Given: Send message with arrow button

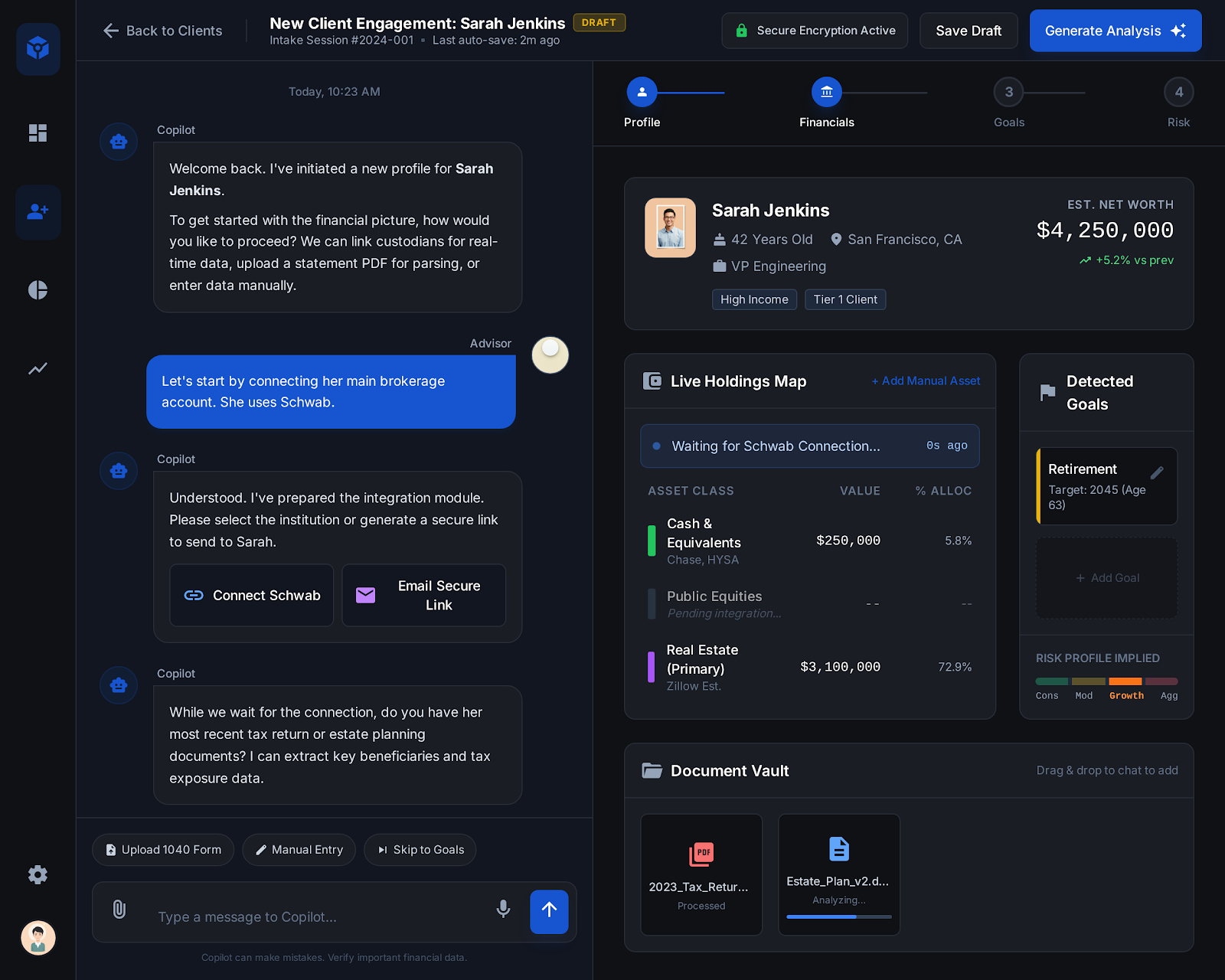Looking at the screenshot, I should (549, 911).
